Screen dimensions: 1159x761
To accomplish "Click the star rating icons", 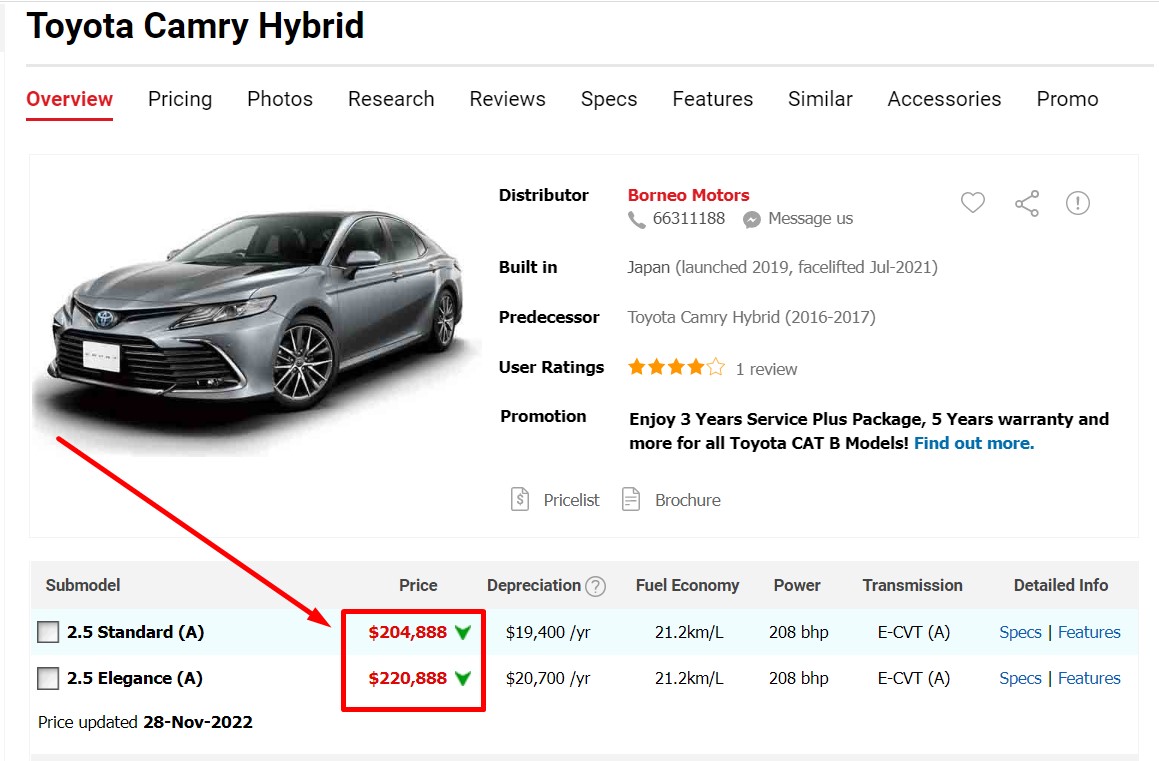I will pyautogui.click(x=676, y=367).
